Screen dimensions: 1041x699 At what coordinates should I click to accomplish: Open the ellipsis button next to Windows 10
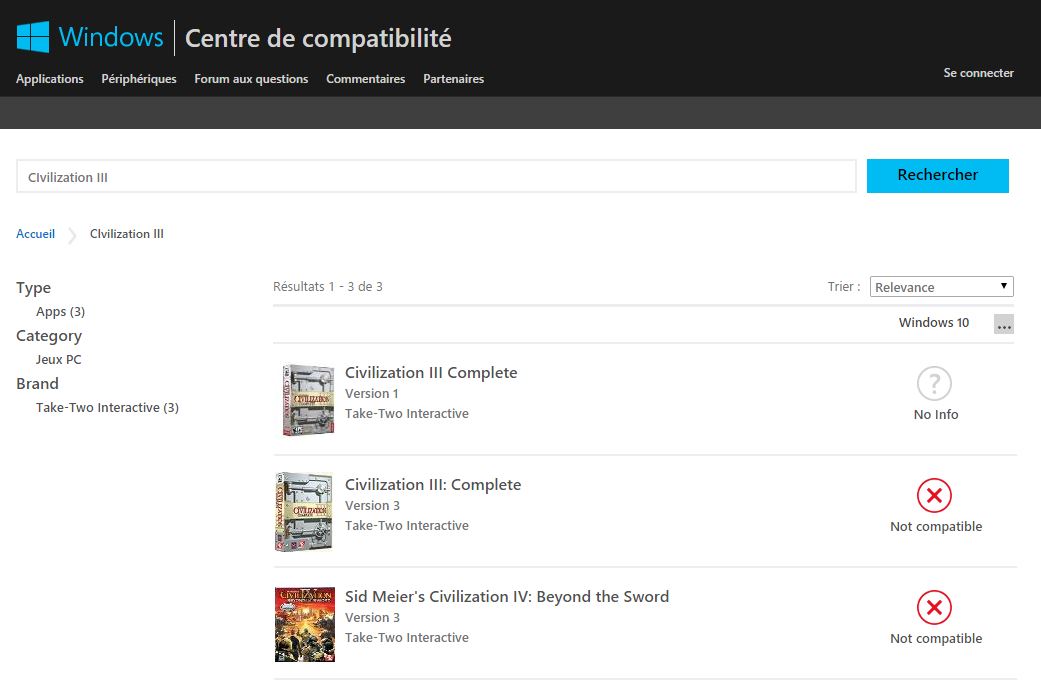tap(1003, 322)
